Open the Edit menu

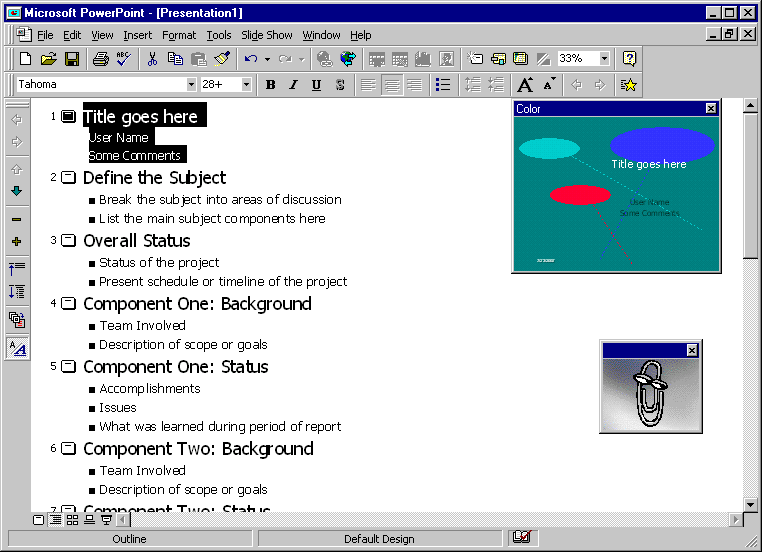point(72,35)
